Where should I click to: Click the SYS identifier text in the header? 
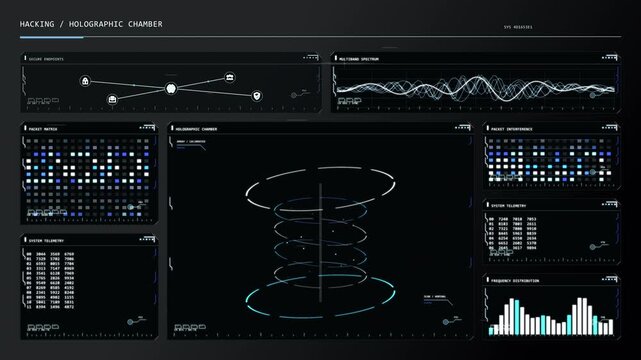[x=518, y=27]
